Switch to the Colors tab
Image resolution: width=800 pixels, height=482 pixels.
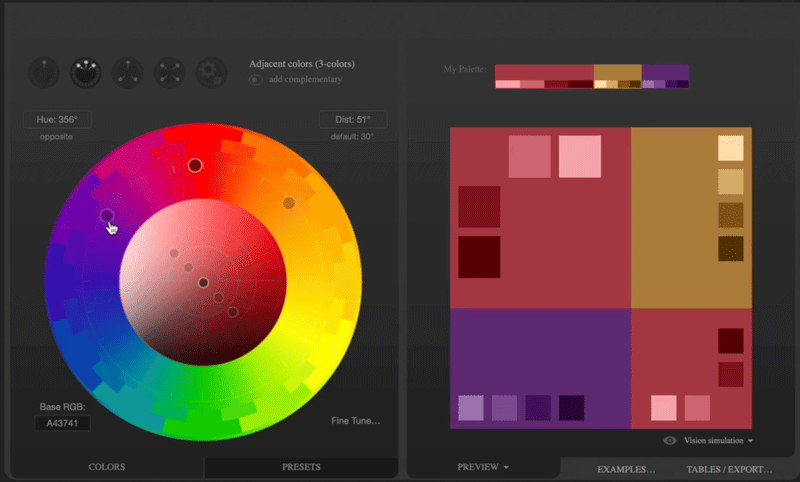click(107, 467)
